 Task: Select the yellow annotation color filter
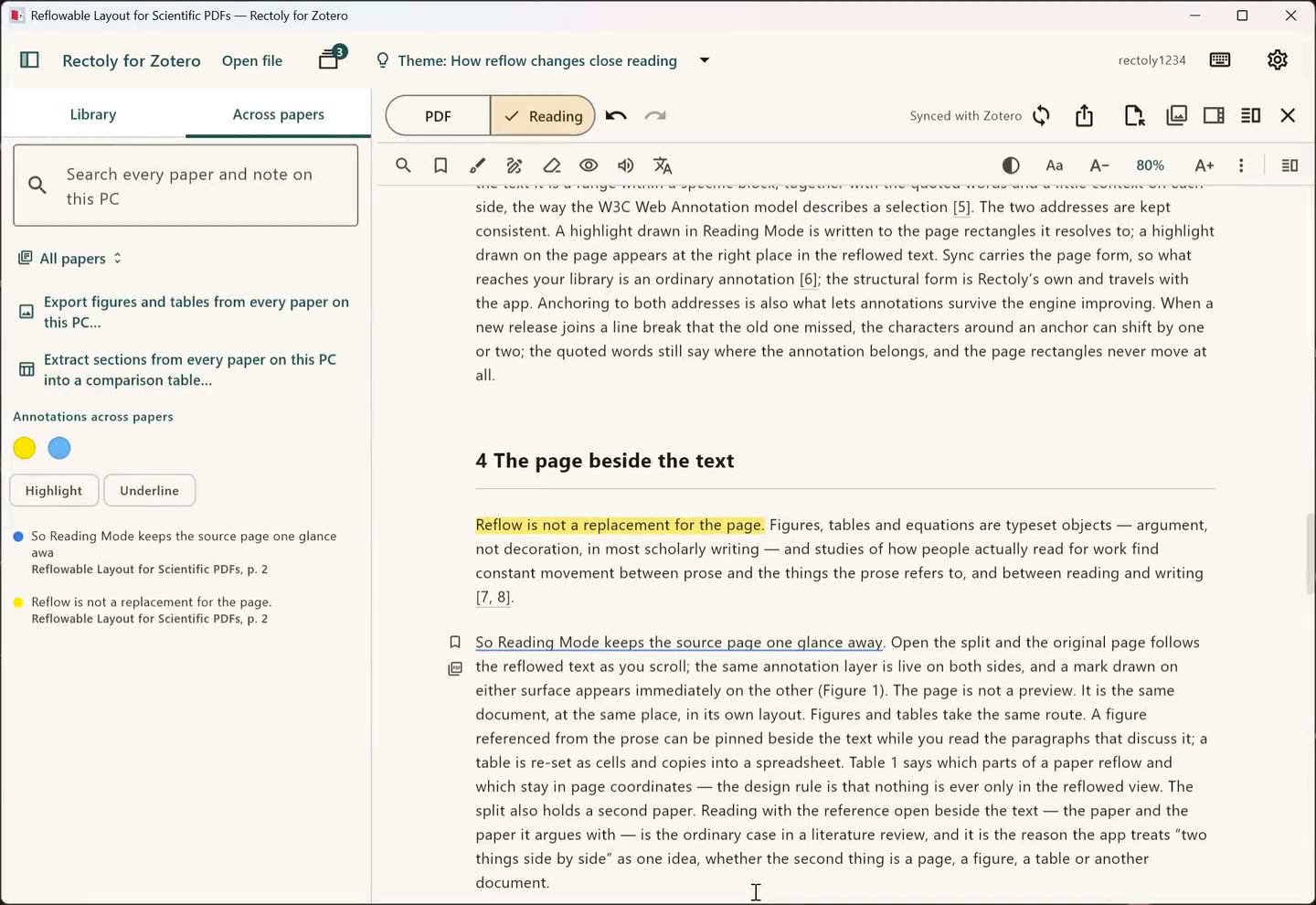pyautogui.click(x=25, y=448)
